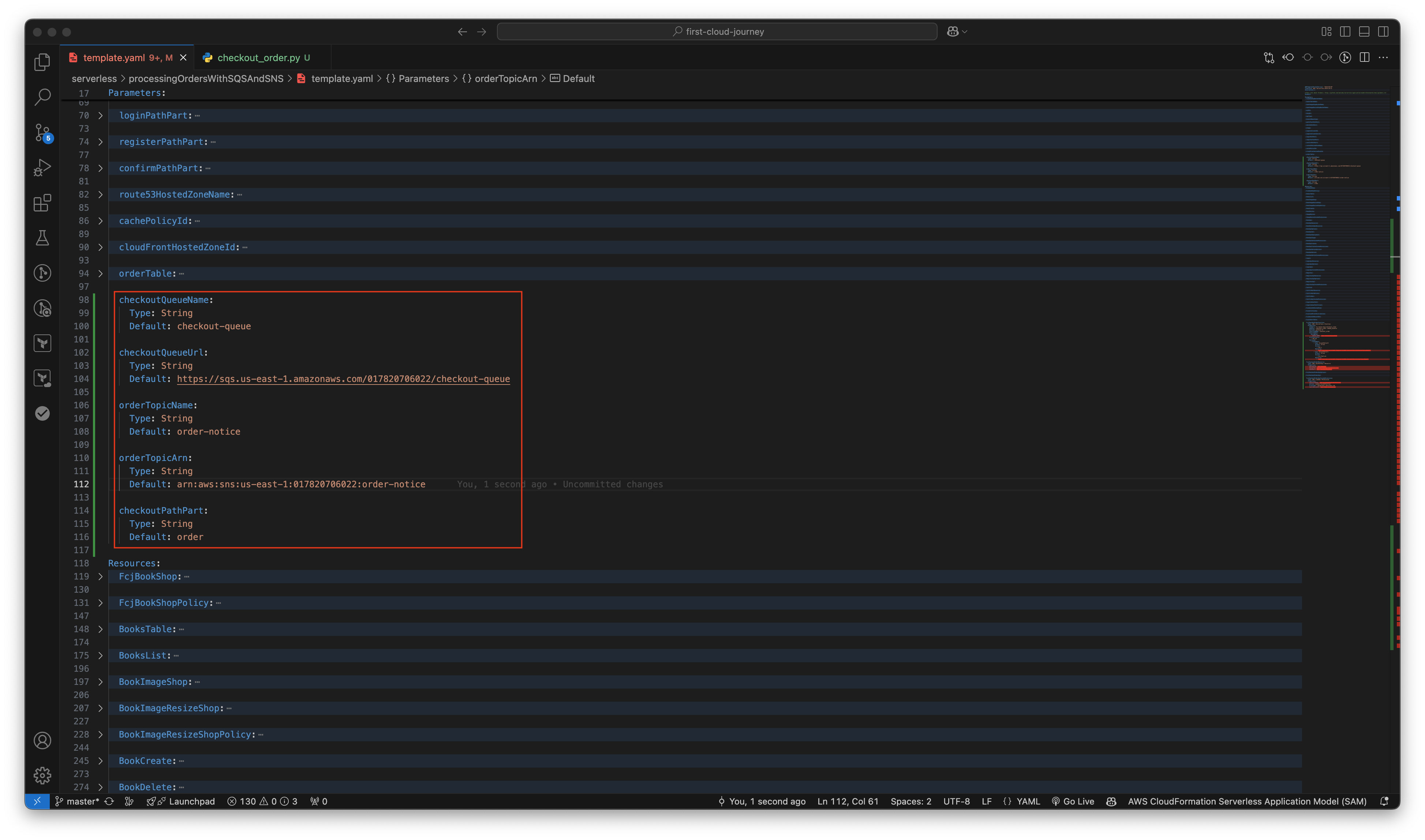Expand the folded loginPathPart parameter
Screen dimensions: 1425x840
pos(101,116)
